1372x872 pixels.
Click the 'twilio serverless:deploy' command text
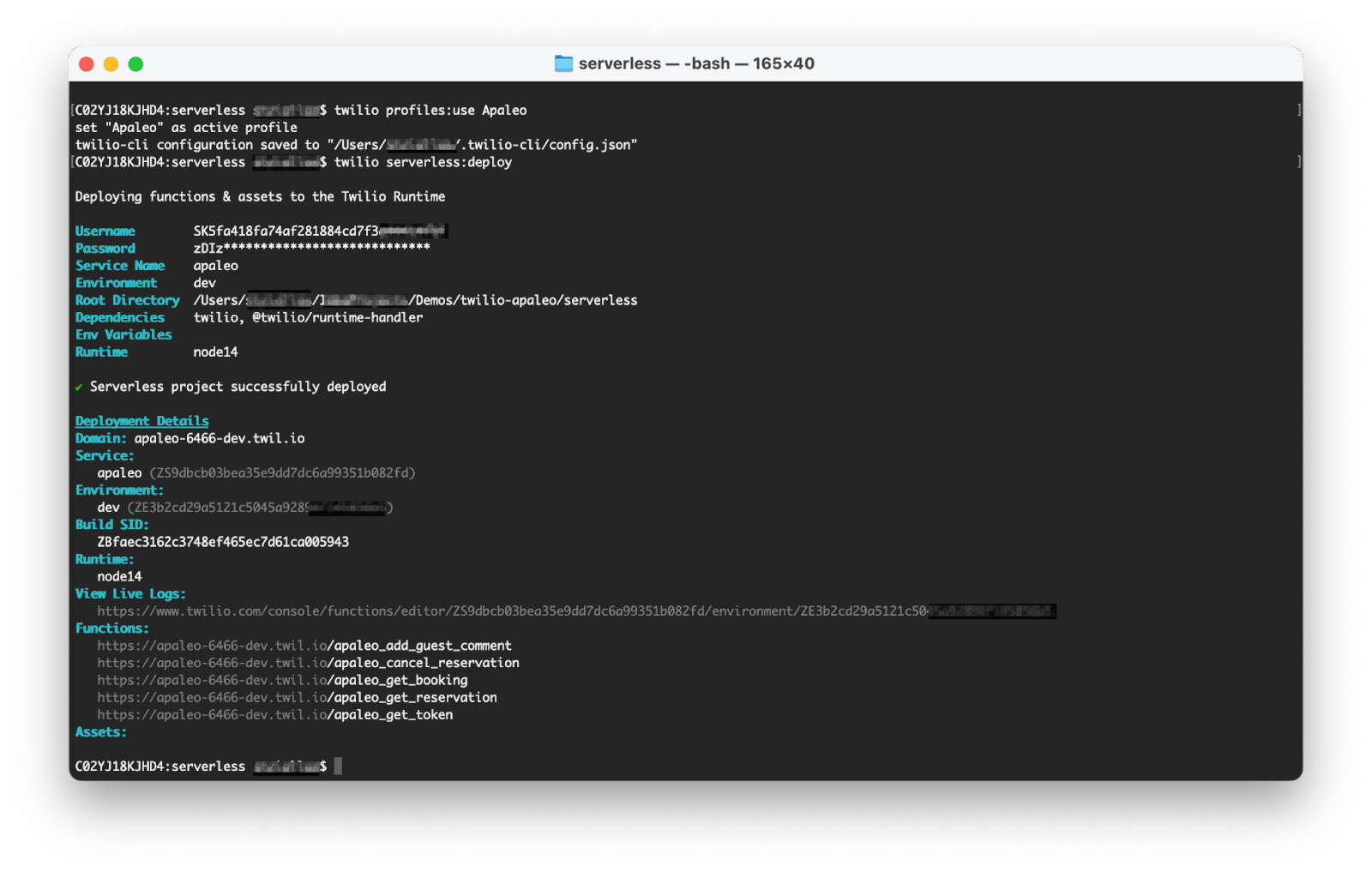pos(423,162)
